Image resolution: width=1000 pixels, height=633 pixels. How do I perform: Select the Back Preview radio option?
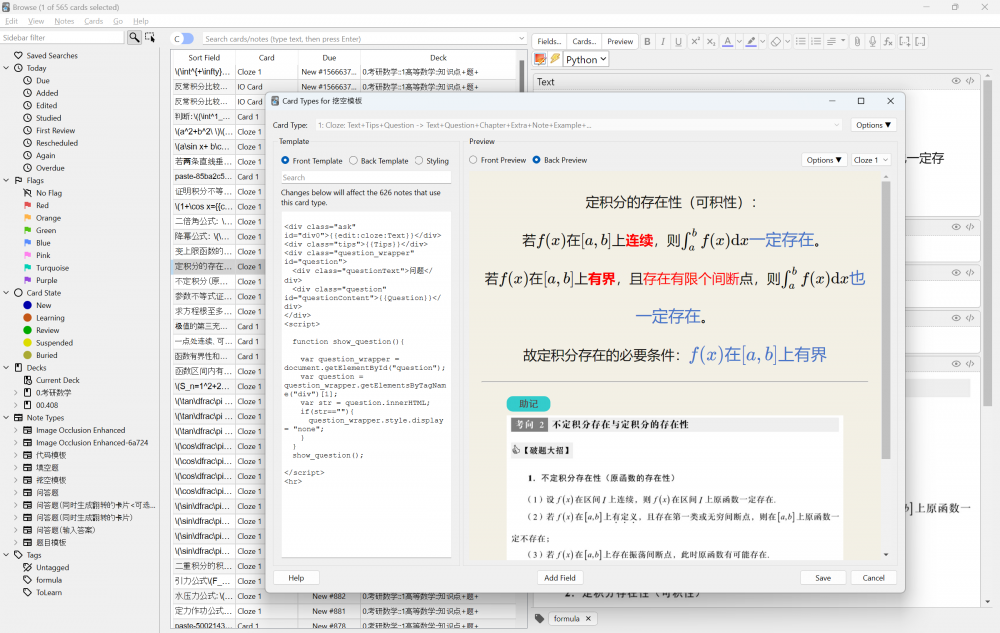pyautogui.click(x=536, y=160)
